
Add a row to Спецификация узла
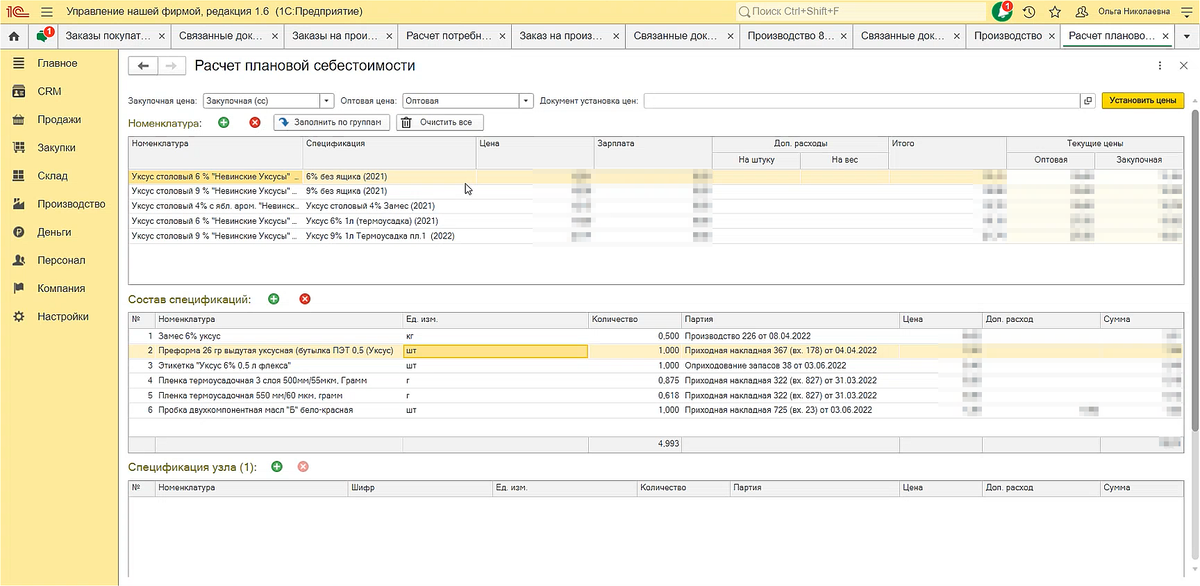click(x=276, y=467)
